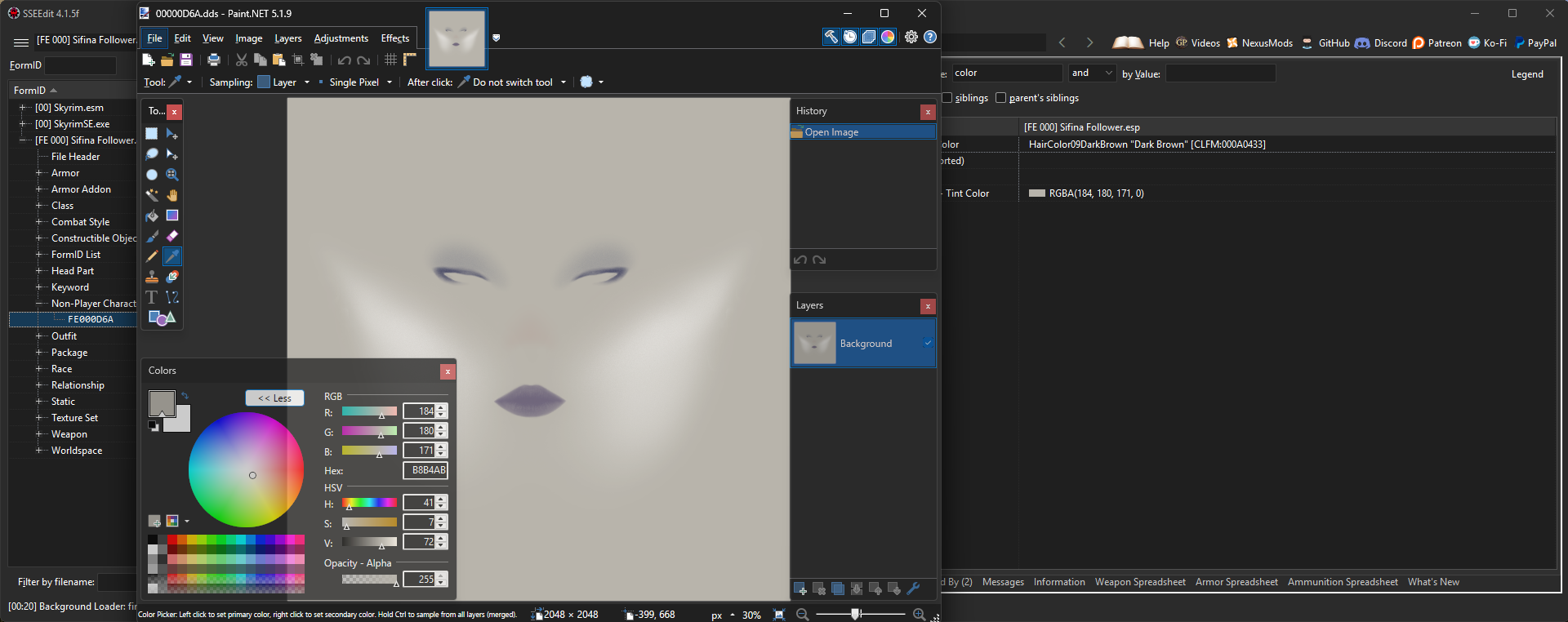
Task: Uncheck Background layer visibility checkbox
Action: coord(928,343)
